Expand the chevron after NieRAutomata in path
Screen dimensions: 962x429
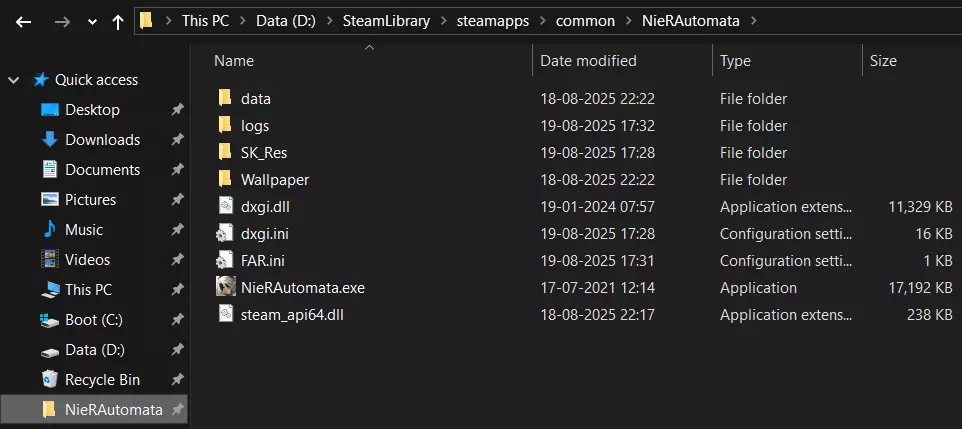point(753,21)
